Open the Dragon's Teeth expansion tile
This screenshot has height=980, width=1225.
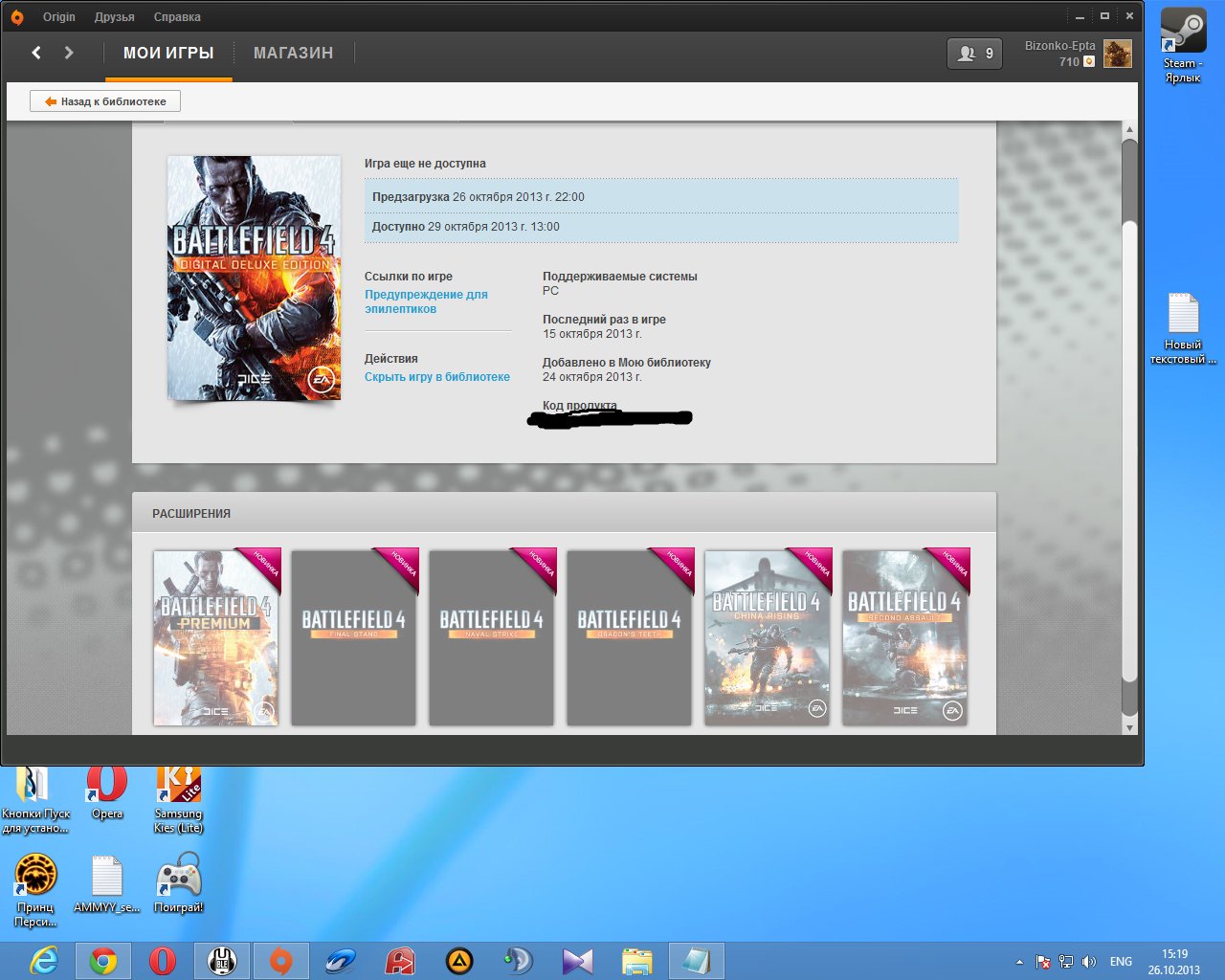(630, 637)
